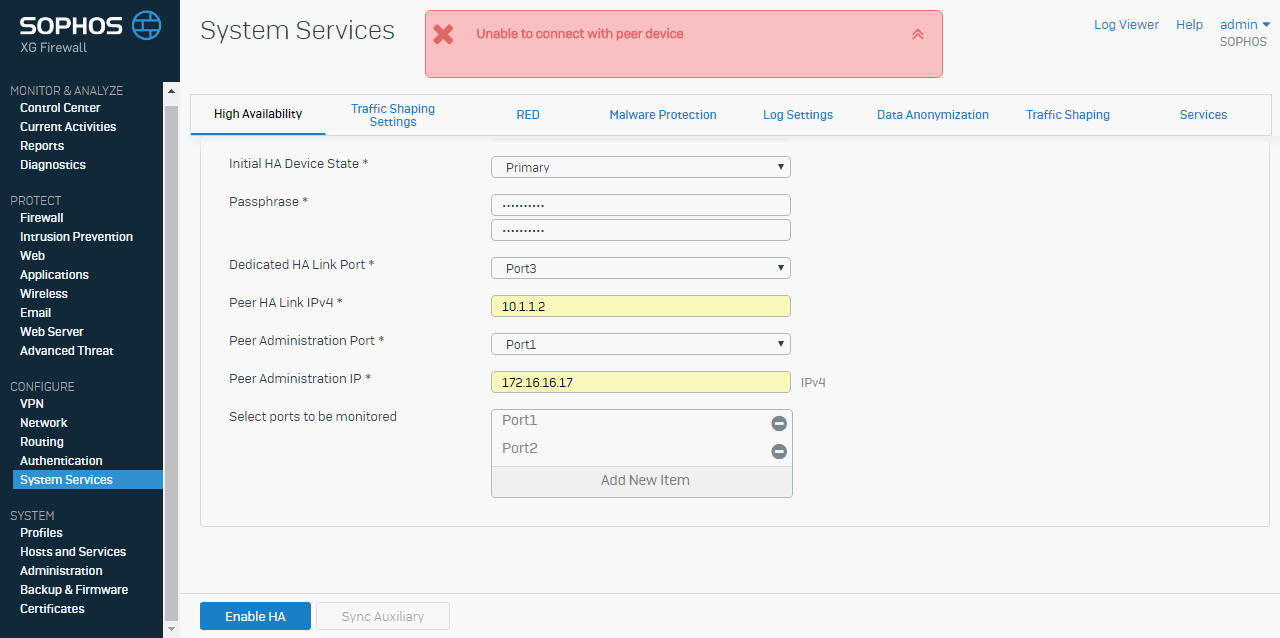The width and height of the screenshot is (1280, 638).
Task: Open Firewall in sidebar
Action: (x=42, y=218)
